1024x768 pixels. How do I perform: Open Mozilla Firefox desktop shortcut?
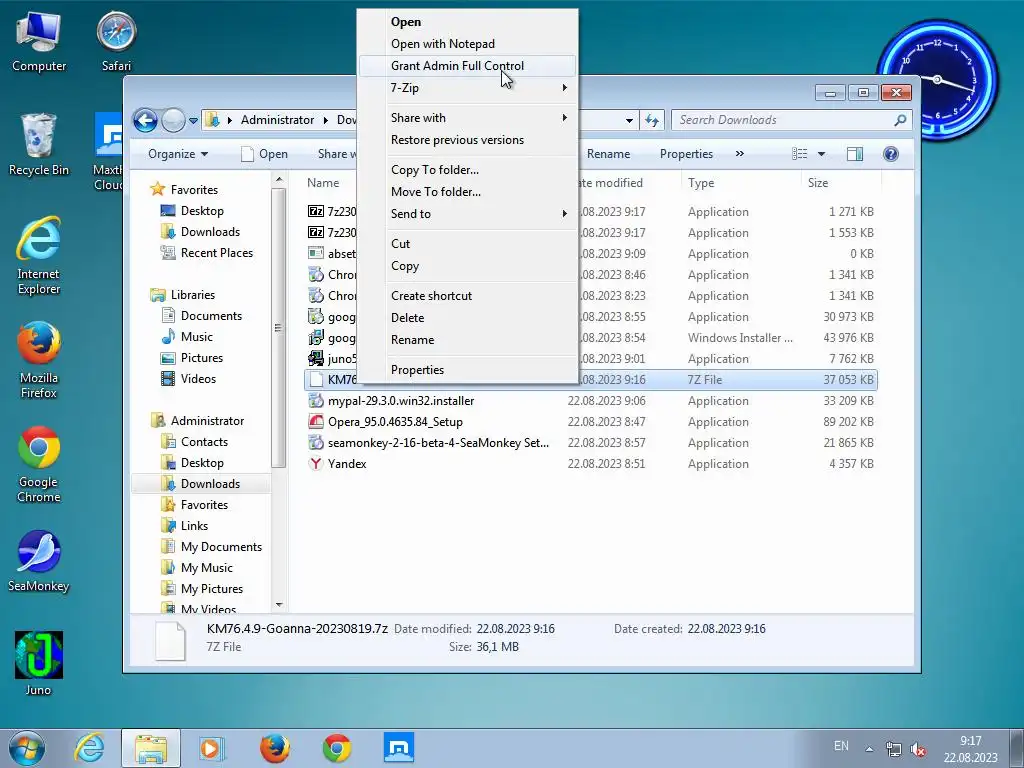[x=39, y=360]
